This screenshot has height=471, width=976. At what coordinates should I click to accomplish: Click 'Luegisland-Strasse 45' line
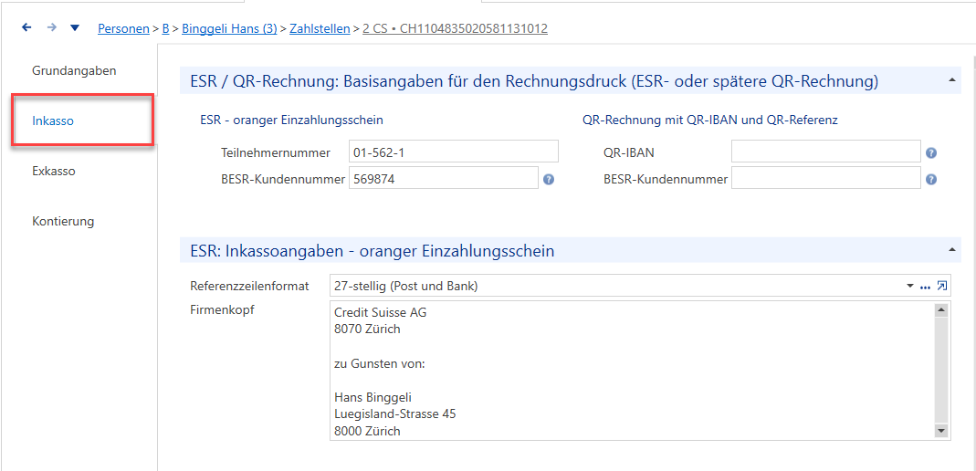pyautogui.click(x=395, y=414)
